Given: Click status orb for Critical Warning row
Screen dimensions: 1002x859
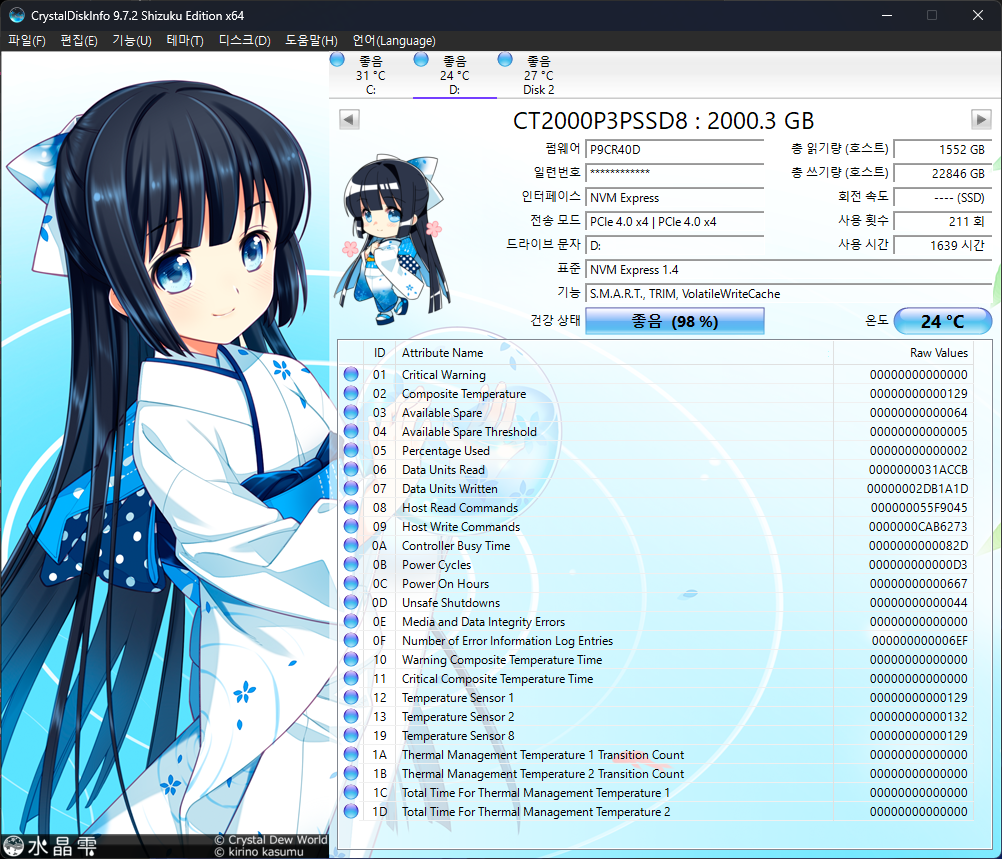Looking at the screenshot, I should pos(351,375).
